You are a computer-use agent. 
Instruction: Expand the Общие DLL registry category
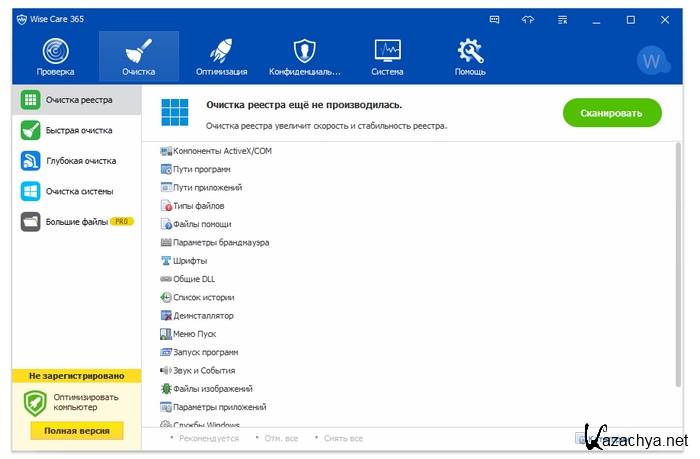193,279
